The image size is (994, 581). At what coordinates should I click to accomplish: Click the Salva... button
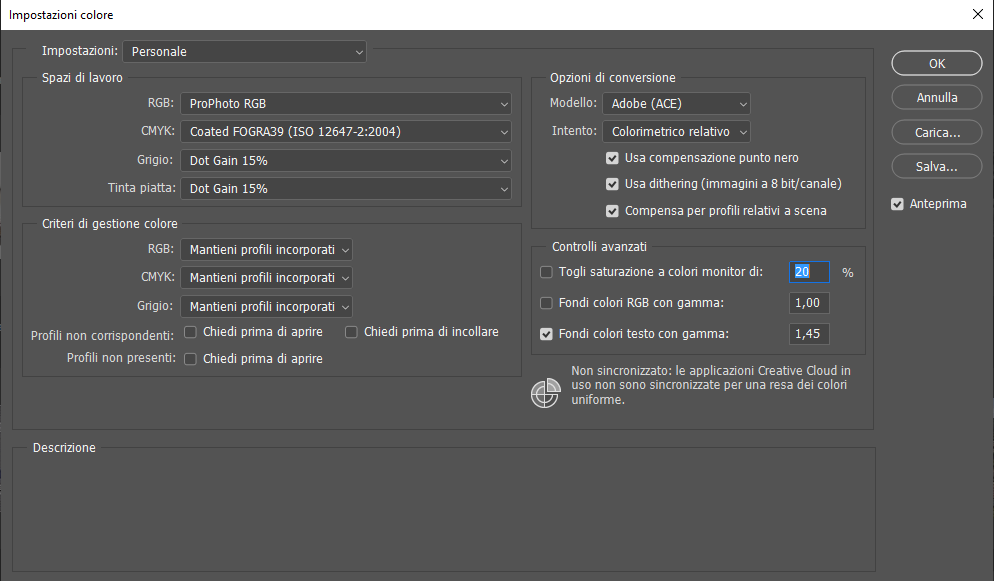(x=937, y=166)
